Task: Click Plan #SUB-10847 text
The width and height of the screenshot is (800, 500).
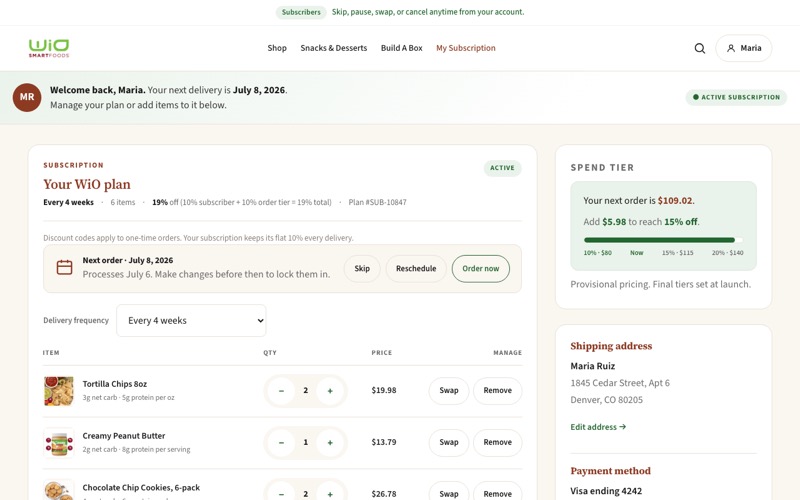Action: 378,202
